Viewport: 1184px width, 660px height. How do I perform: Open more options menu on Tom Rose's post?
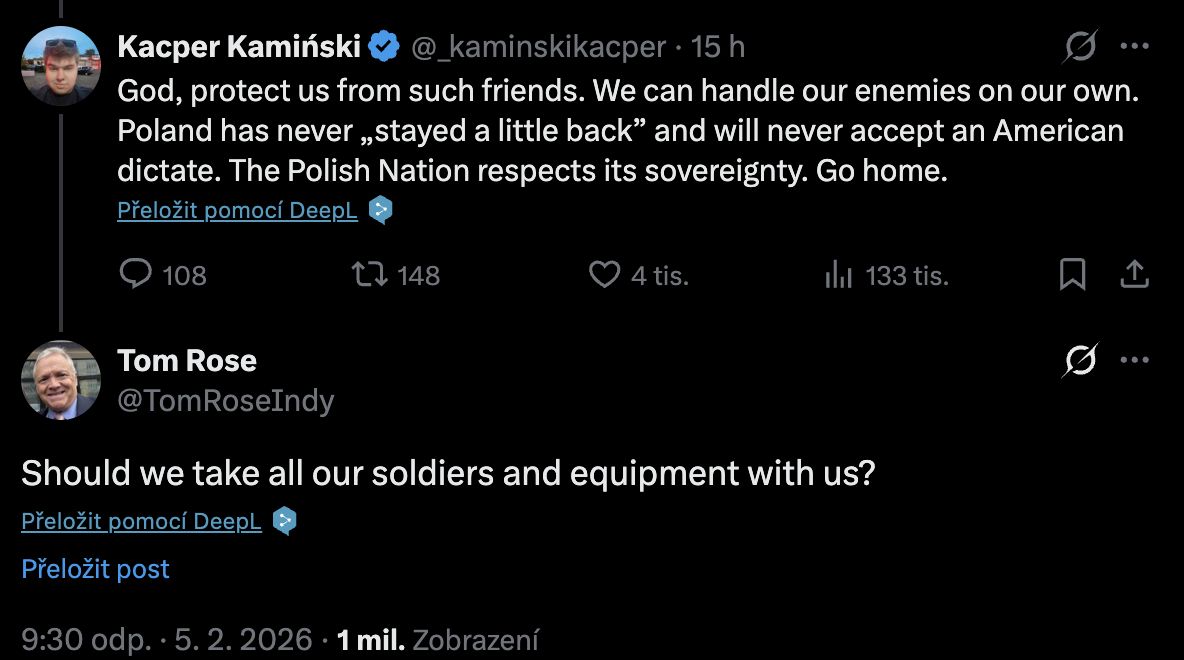[1134, 360]
